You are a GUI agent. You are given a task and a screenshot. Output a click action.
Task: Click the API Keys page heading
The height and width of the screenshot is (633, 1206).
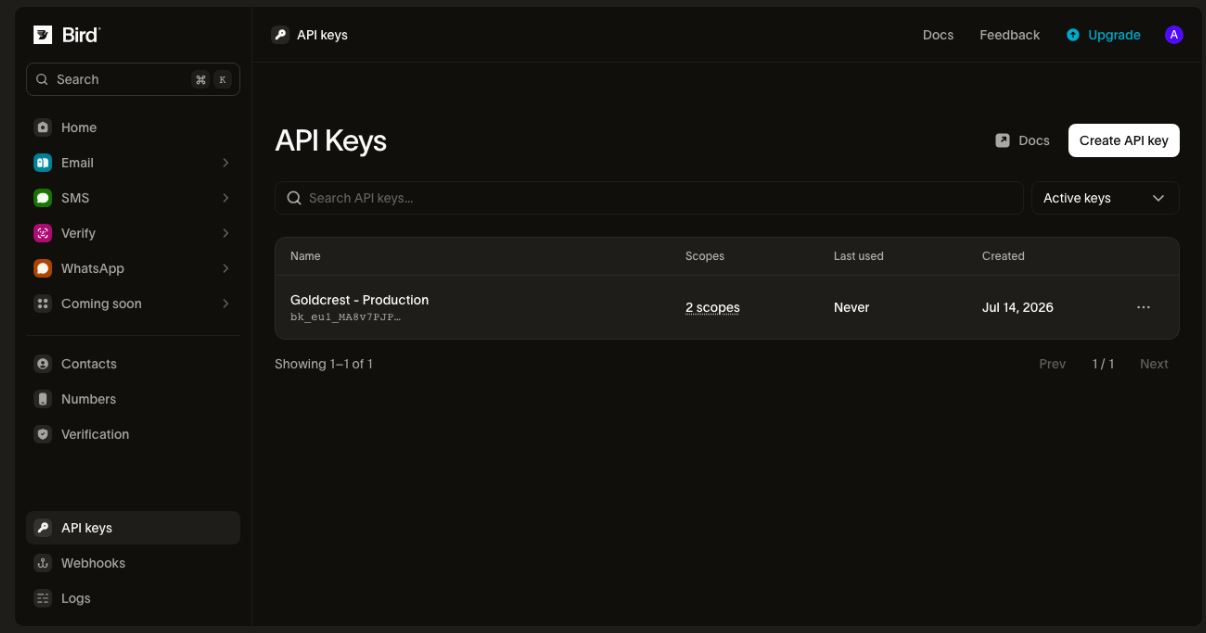click(x=330, y=141)
